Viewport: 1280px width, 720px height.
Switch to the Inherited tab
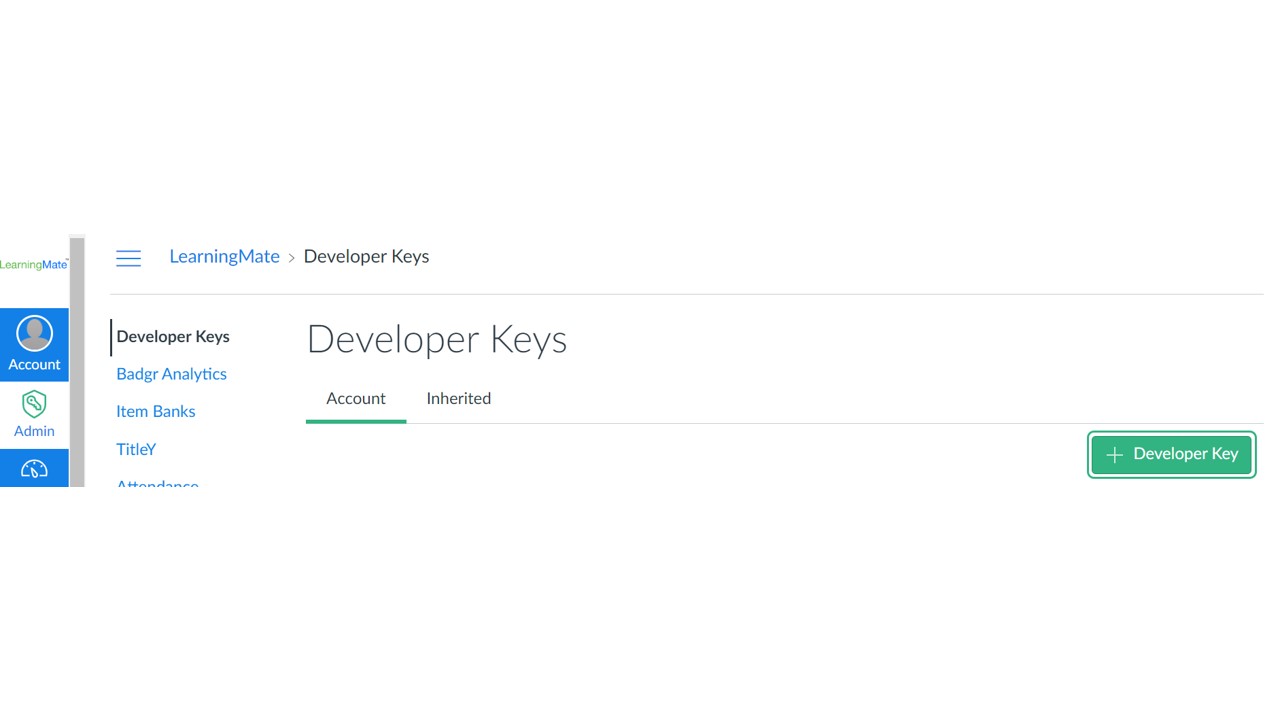[x=458, y=398]
